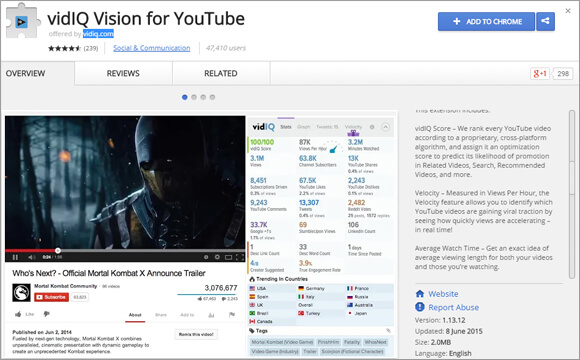Toggle theater mode in the video player
The width and height of the screenshot is (580, 360).
[229, 257]
